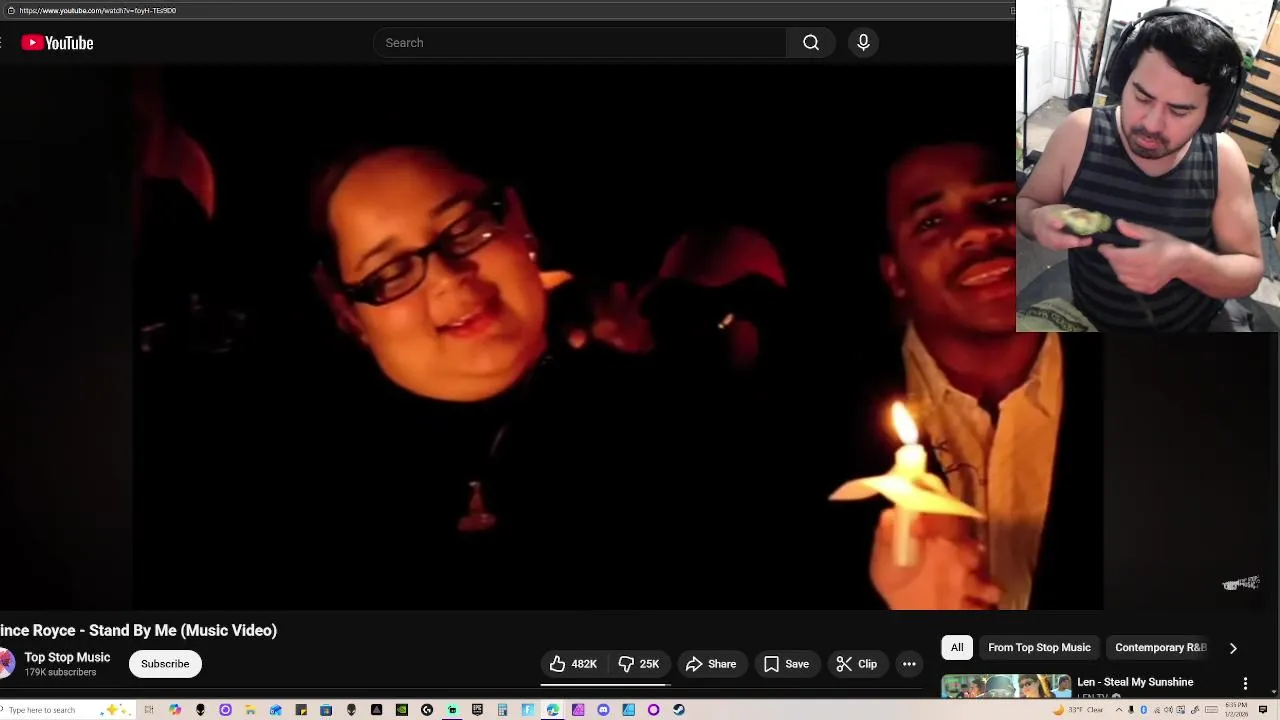Open Sticky Notes from the taskbar
The image size is (1280, 720).
(301, 710)
